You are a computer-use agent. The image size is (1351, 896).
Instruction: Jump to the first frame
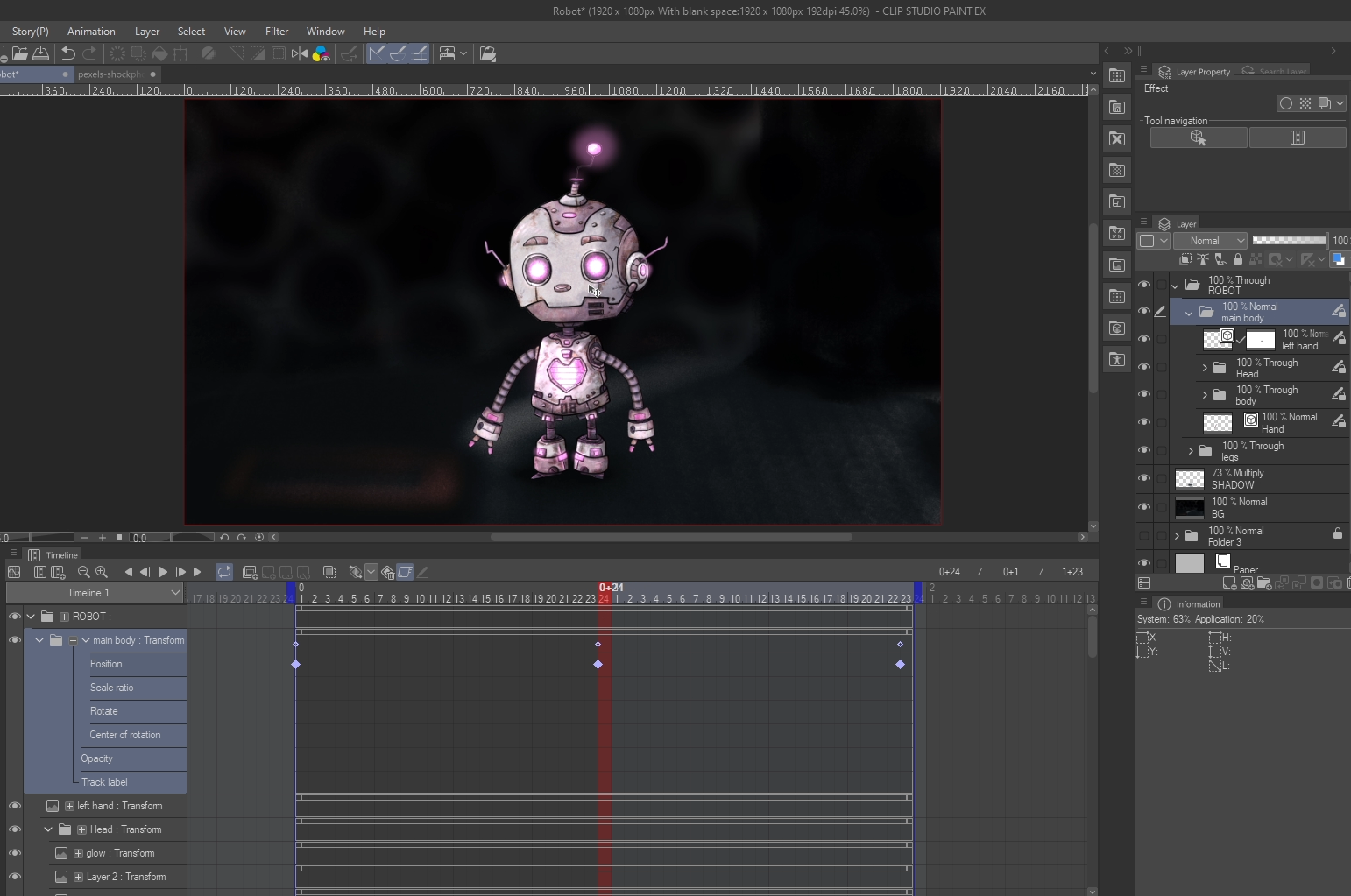[x=128, y=572]
